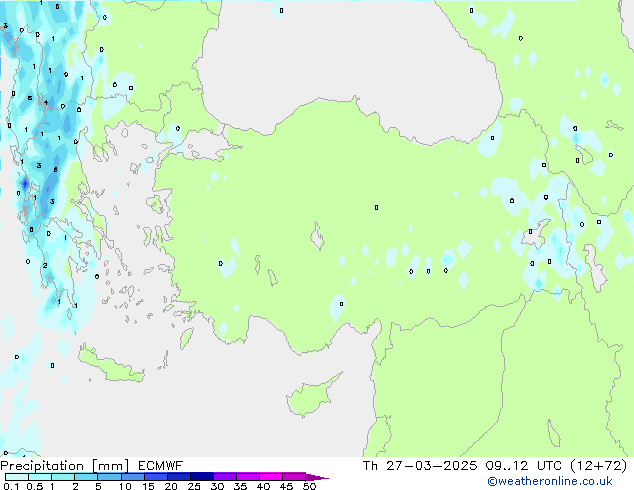
Task: Click the '09..12 UTC' time range text
Action: (524, 466)
